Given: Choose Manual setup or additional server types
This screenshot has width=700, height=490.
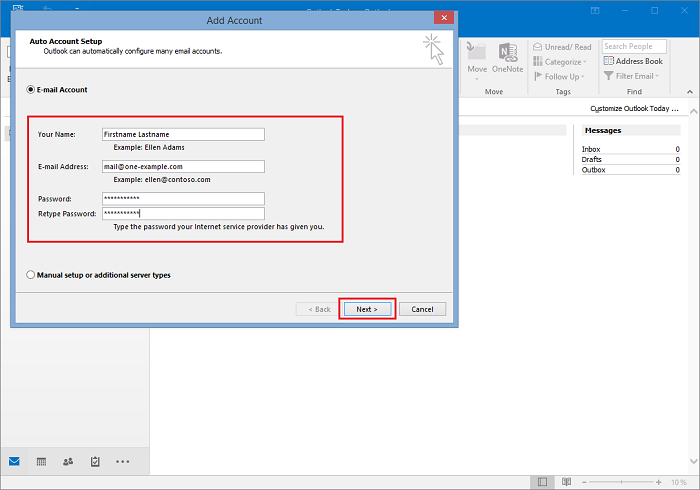Looking at the screenshot, I should 30,275.
